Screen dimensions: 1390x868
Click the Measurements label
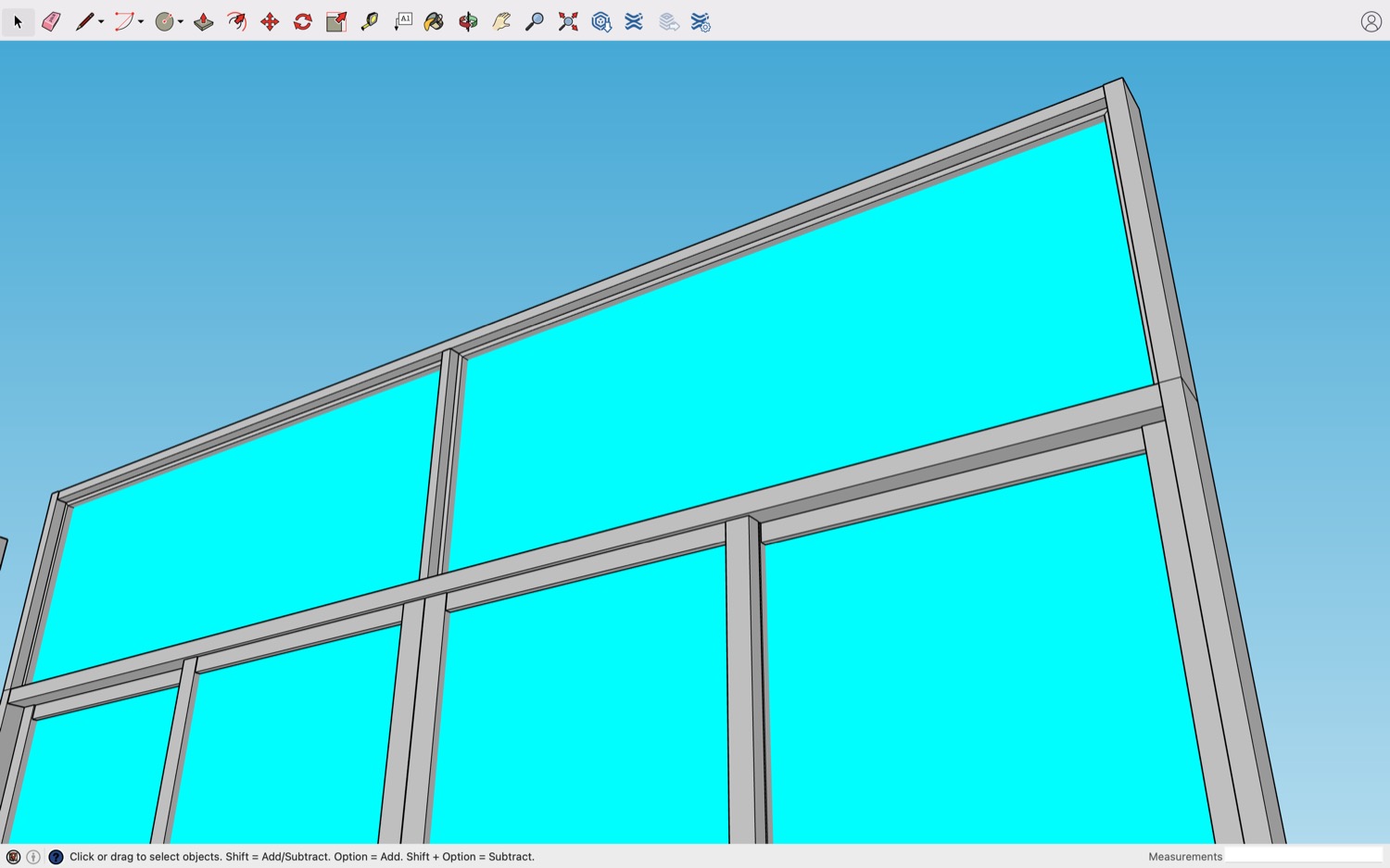[1185, 857]
